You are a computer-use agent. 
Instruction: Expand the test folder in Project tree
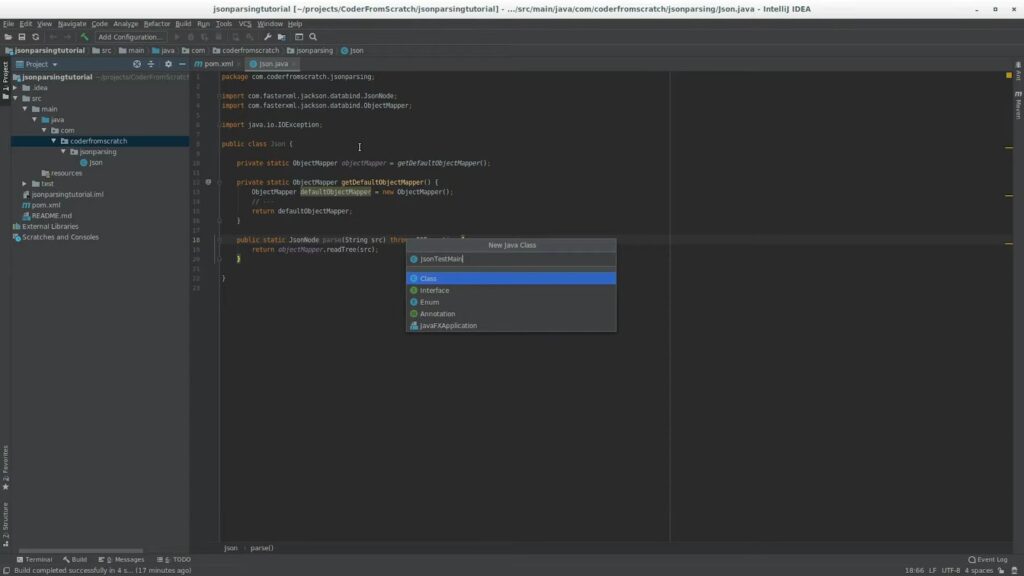(x=25, y=183)
